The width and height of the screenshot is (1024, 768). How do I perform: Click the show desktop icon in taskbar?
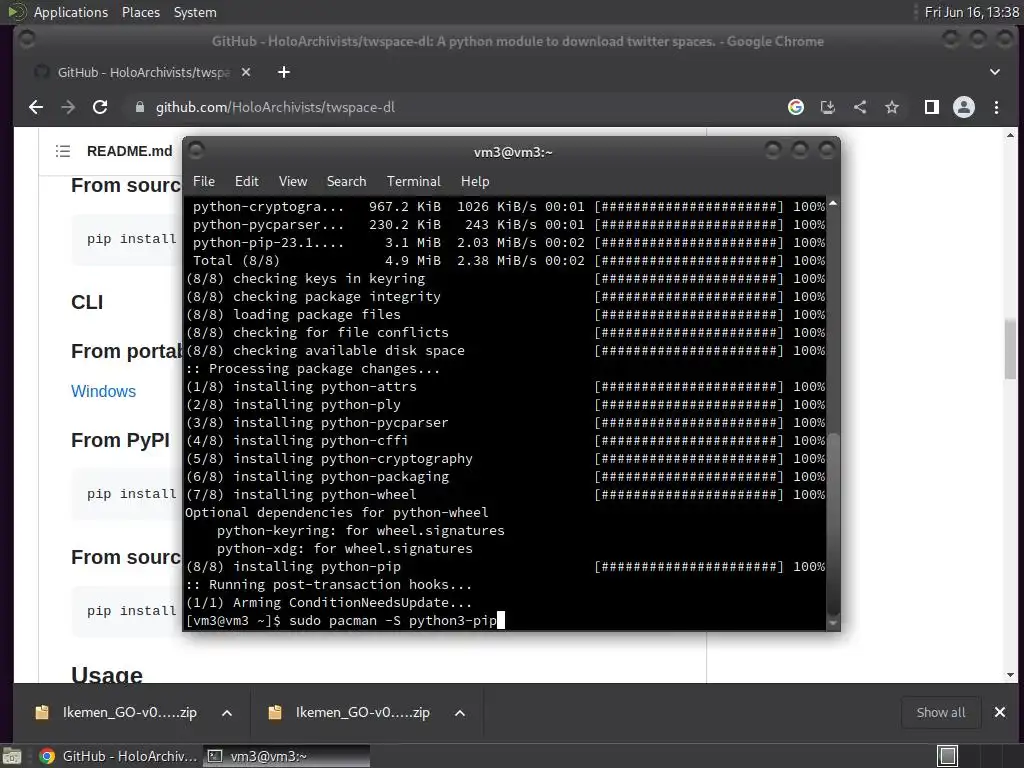coord(12,756)
